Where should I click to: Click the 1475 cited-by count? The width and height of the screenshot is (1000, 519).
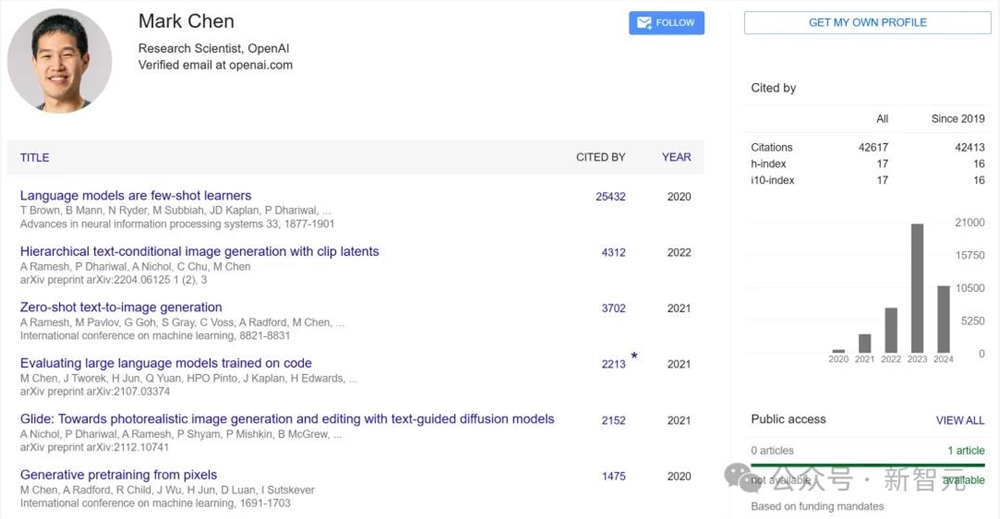(x=613, y=477)
